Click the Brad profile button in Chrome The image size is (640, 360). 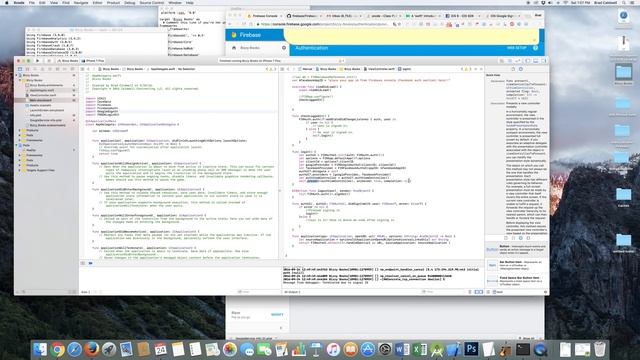point(538,16)
